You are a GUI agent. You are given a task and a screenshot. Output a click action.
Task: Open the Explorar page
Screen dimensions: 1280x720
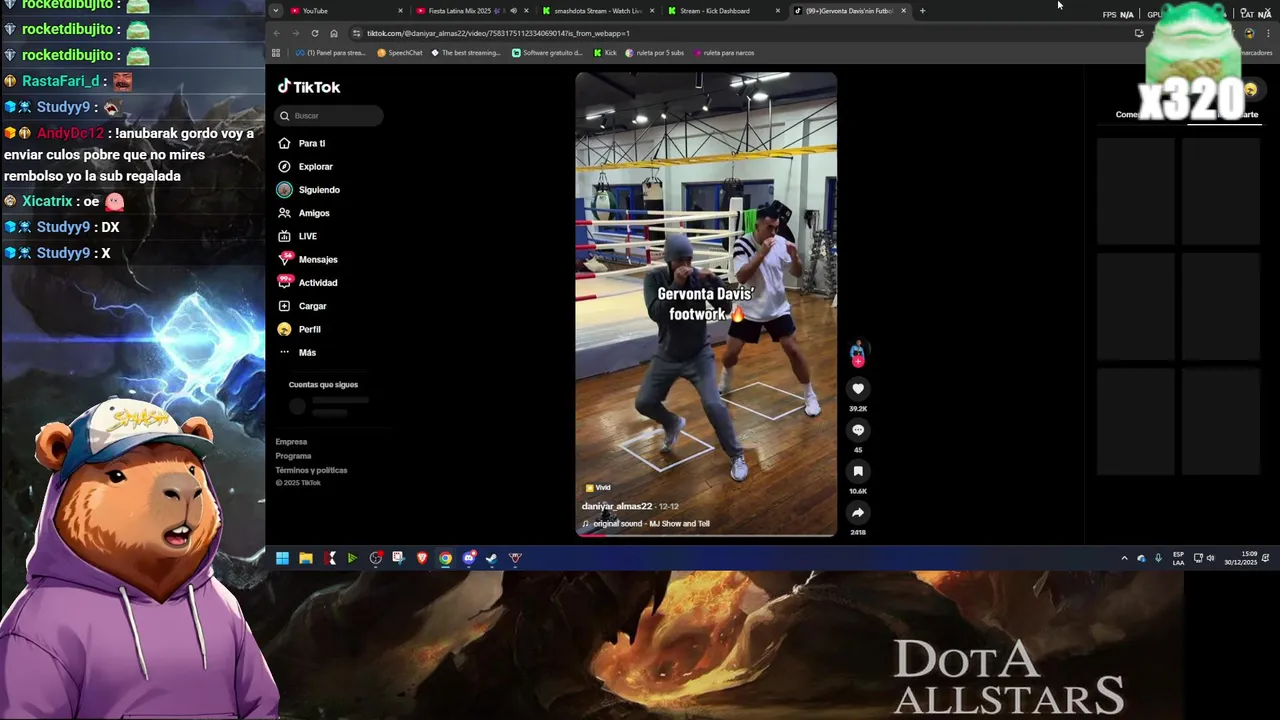click(305, 166)
